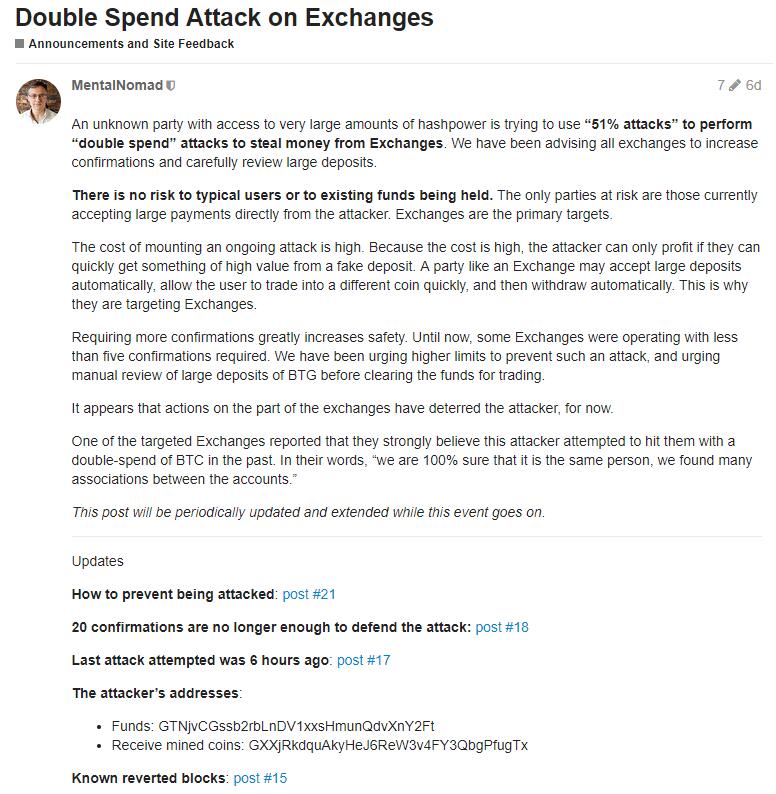776x794 pixels.
Task: Click the edit count number 7
Action: [x=721, y=86]
